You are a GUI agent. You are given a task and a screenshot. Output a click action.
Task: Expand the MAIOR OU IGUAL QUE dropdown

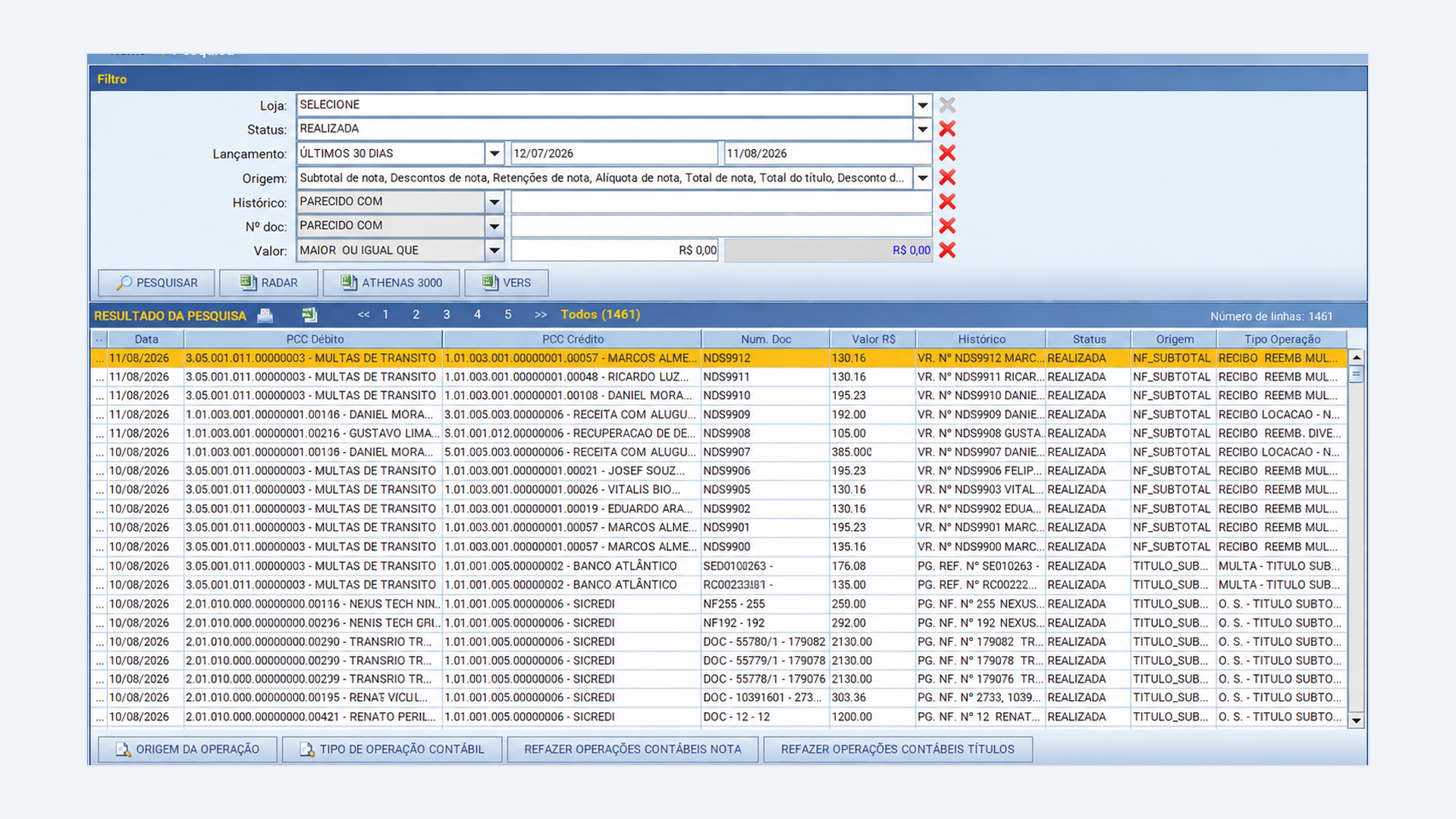[x=494, y=250]
